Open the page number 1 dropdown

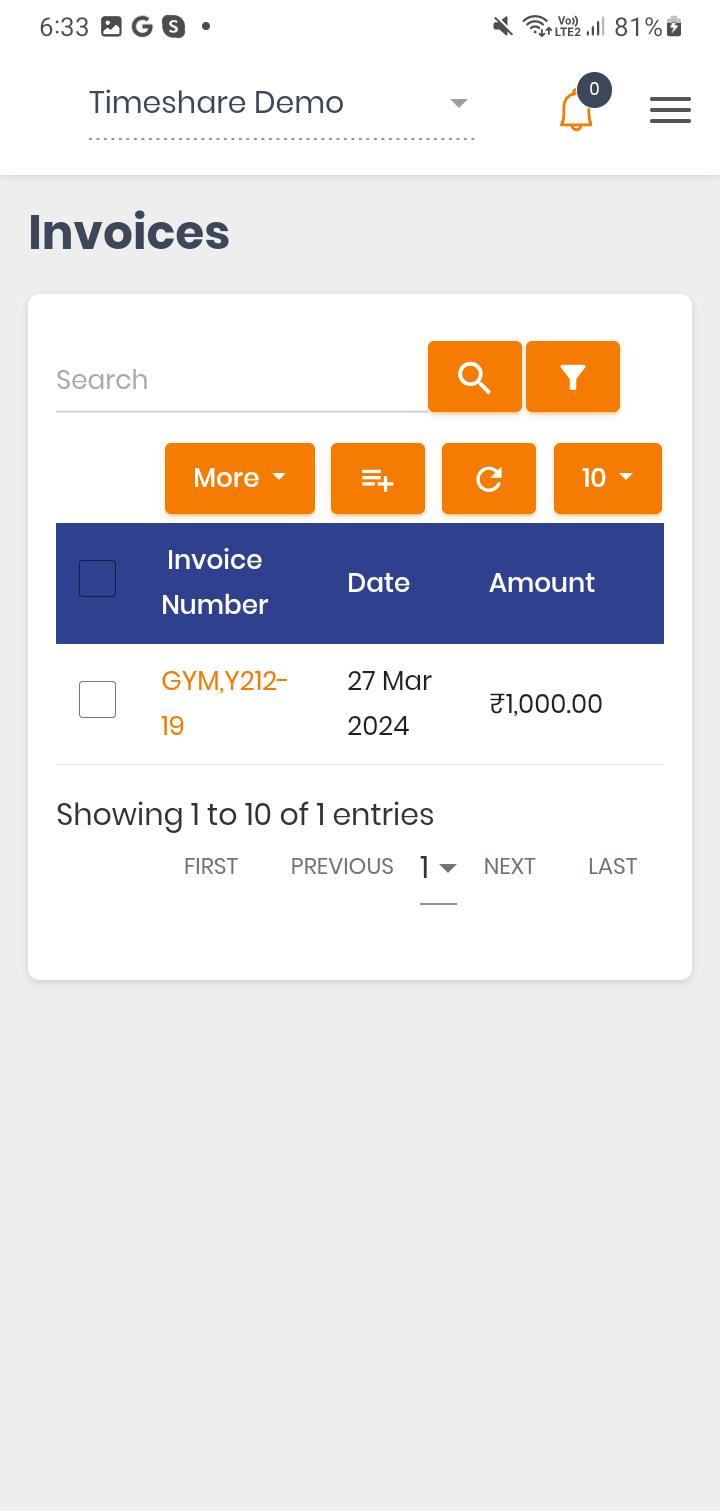point(438,868)
